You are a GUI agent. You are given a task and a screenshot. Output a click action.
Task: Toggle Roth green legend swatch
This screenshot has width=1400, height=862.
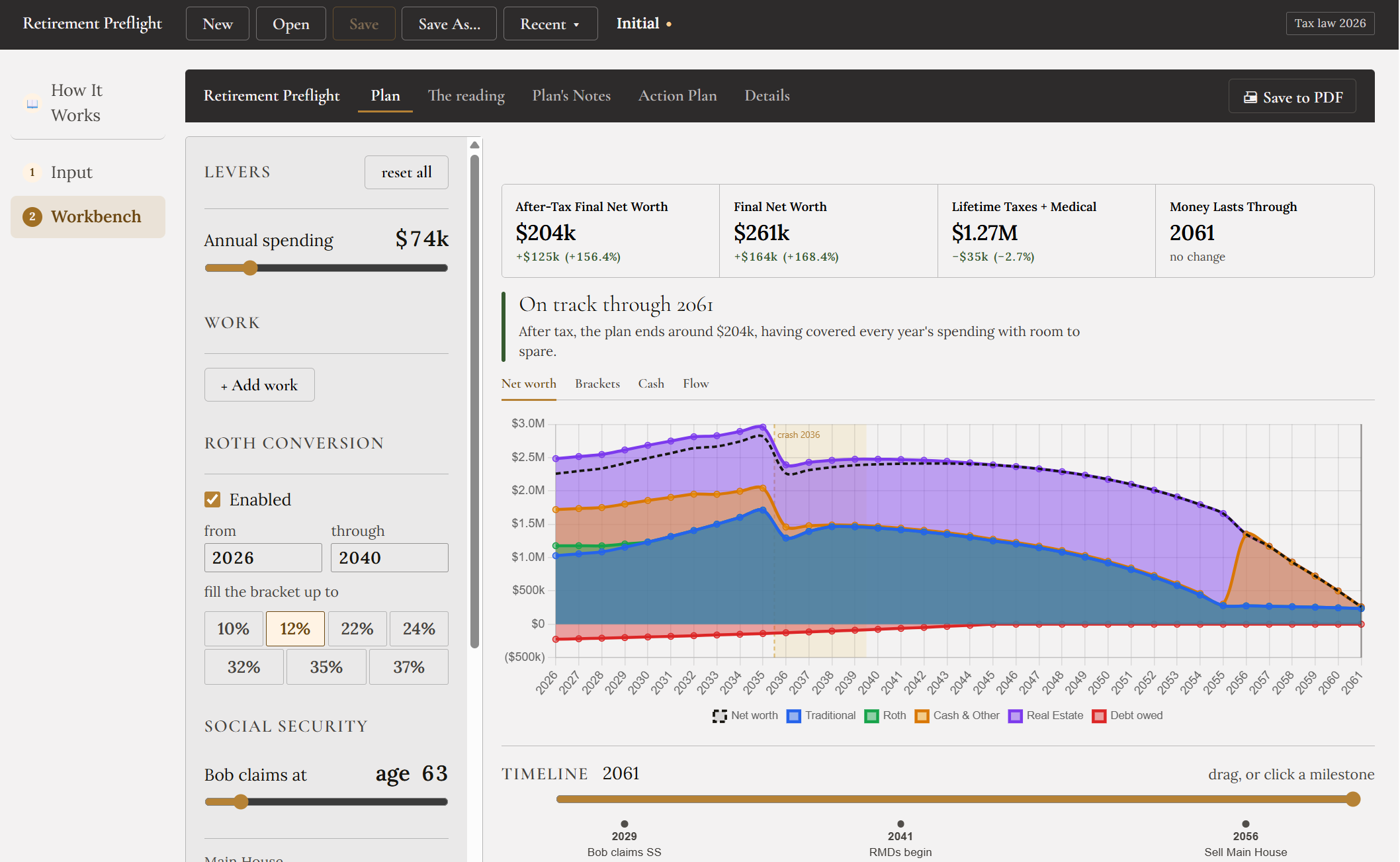871,716
